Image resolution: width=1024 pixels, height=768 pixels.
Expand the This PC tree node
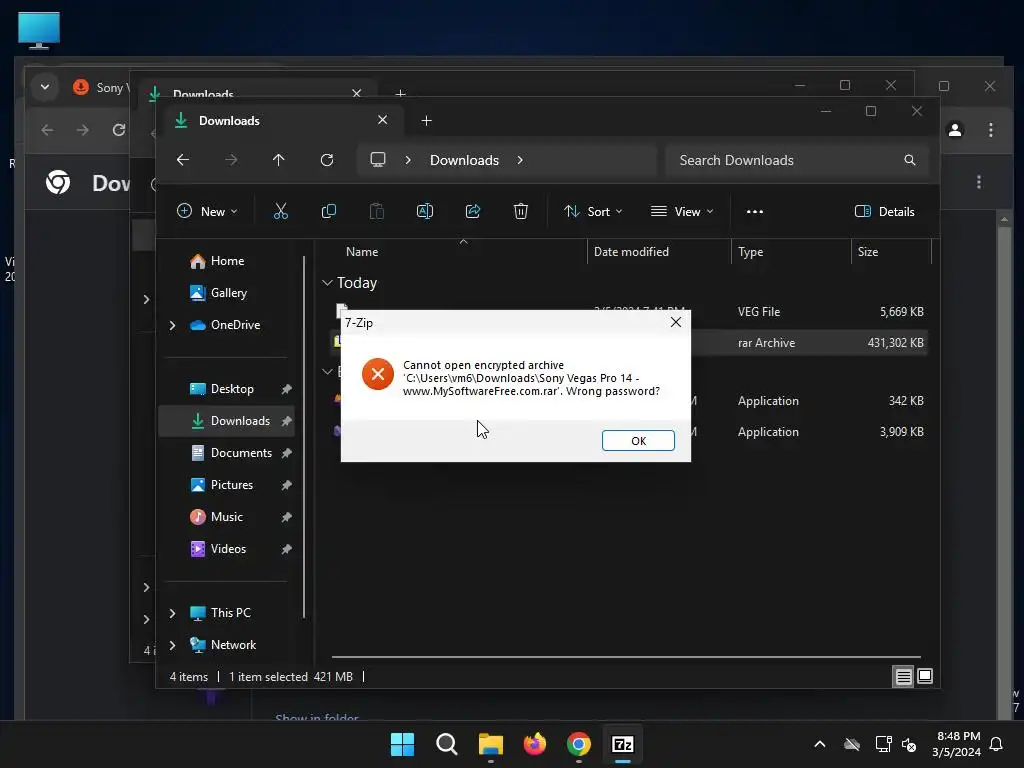(172, 613)
